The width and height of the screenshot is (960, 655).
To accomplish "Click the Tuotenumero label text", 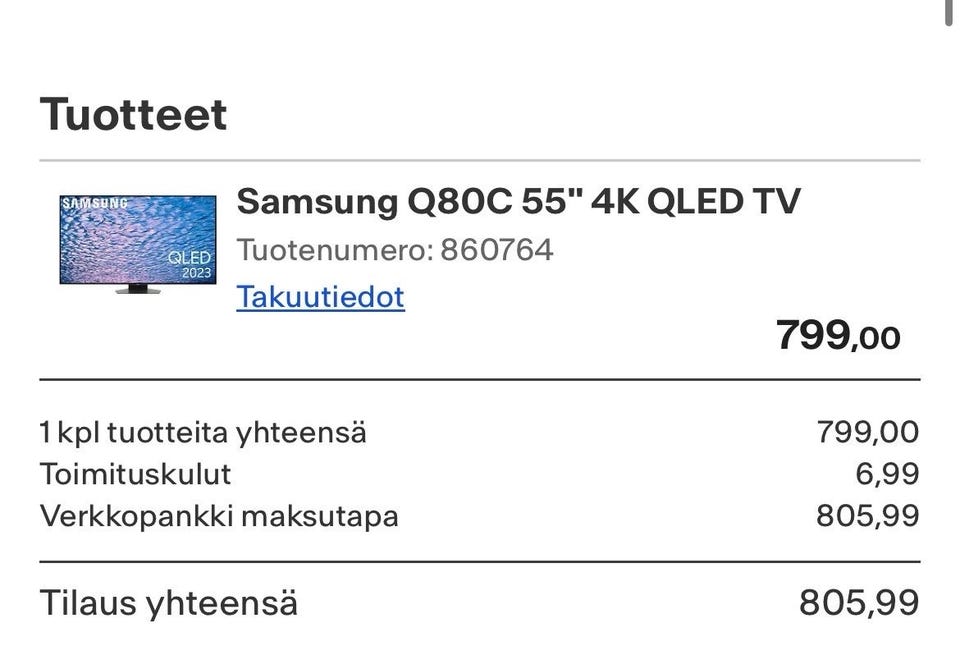I will click(x=333, y=249).
